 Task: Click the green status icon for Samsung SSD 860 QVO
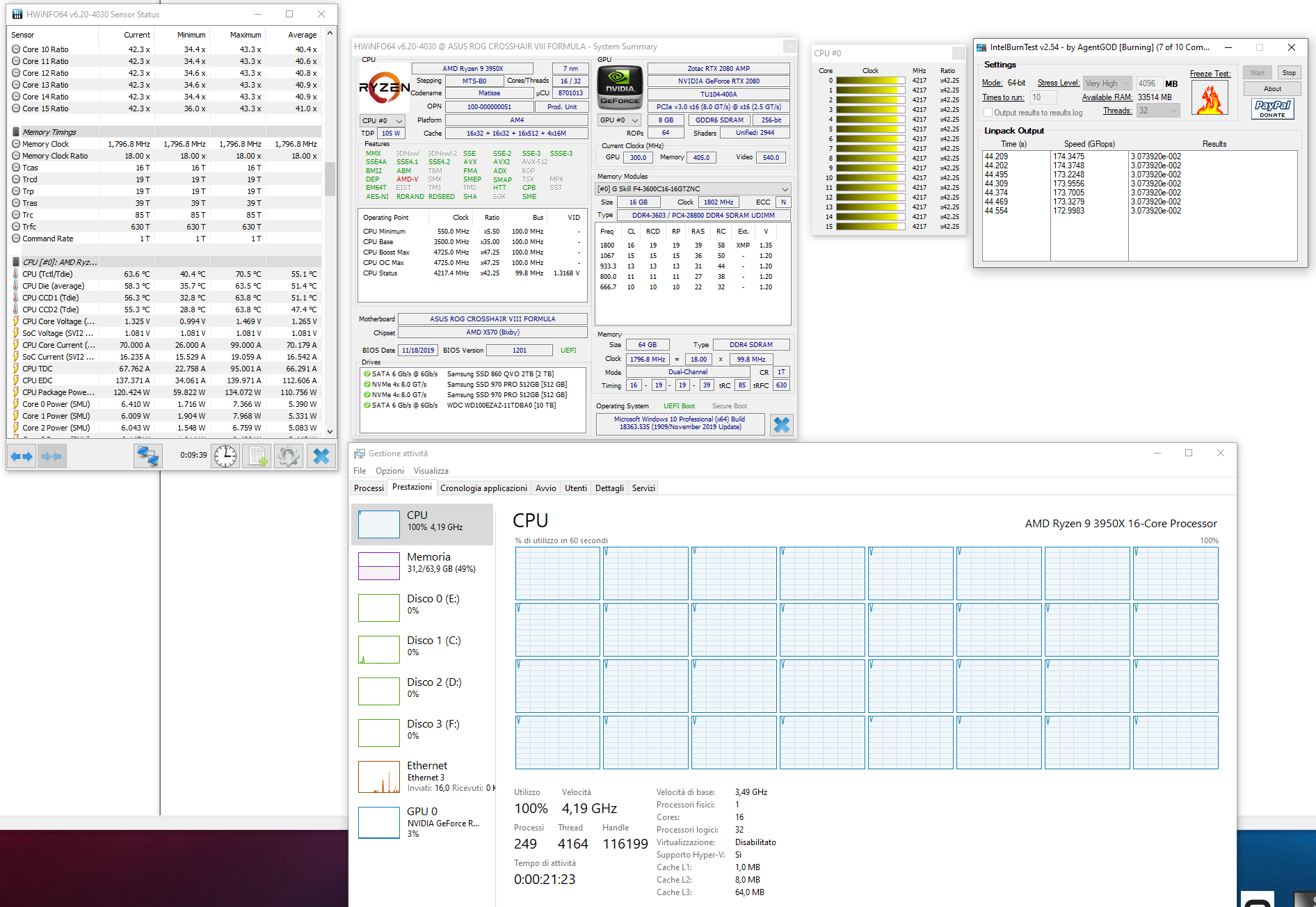click(367, 374)
